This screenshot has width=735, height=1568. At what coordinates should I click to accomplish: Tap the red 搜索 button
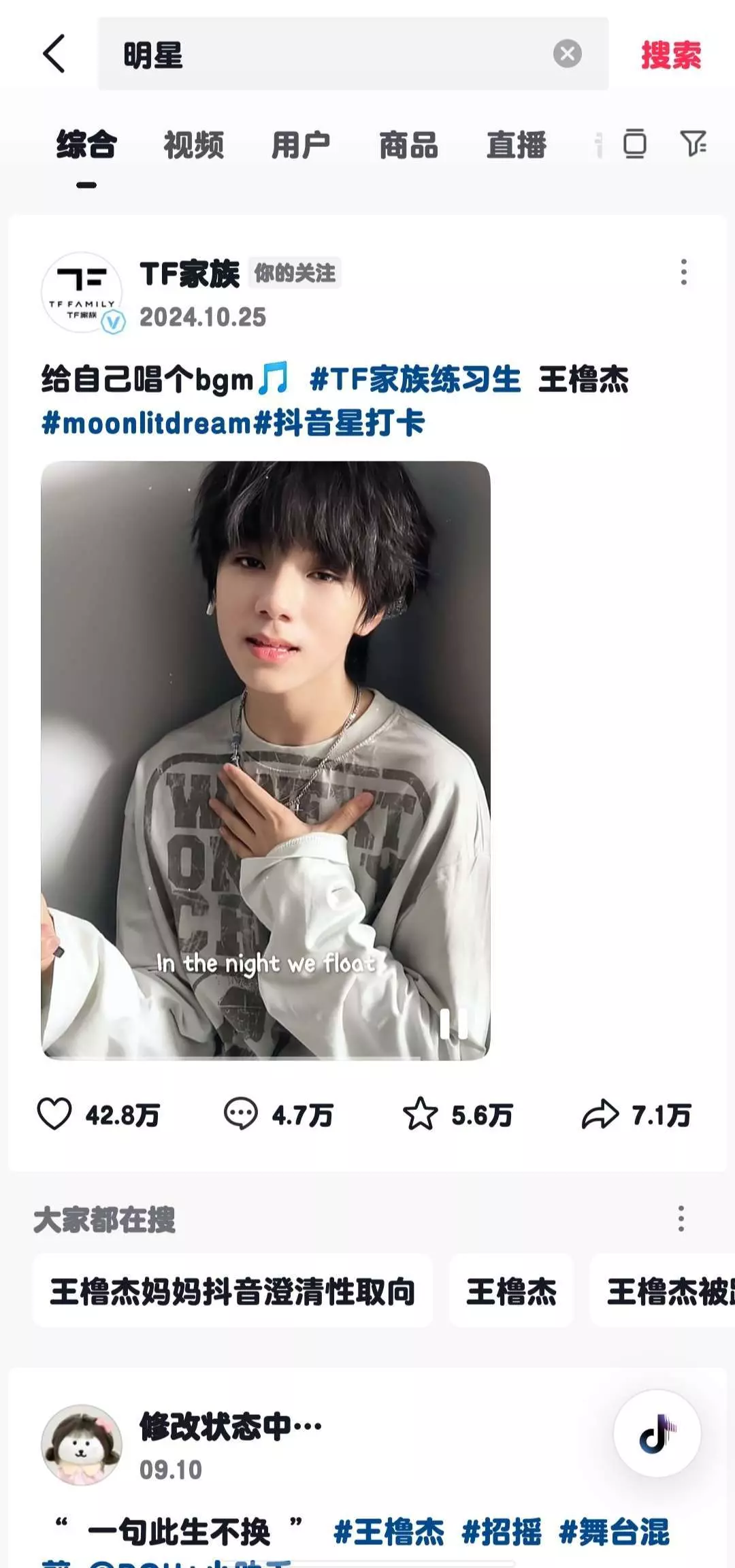click(671, 54)
